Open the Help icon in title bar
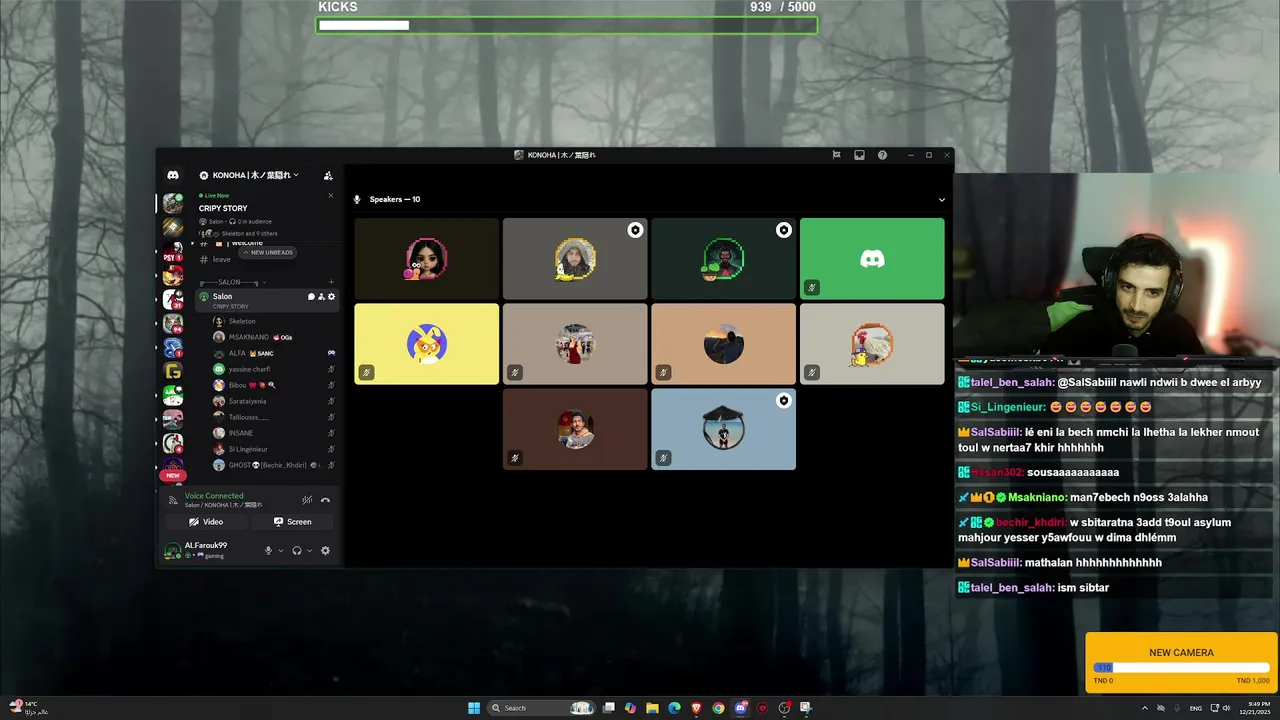The image size is (1280, 720). [882, 155]
